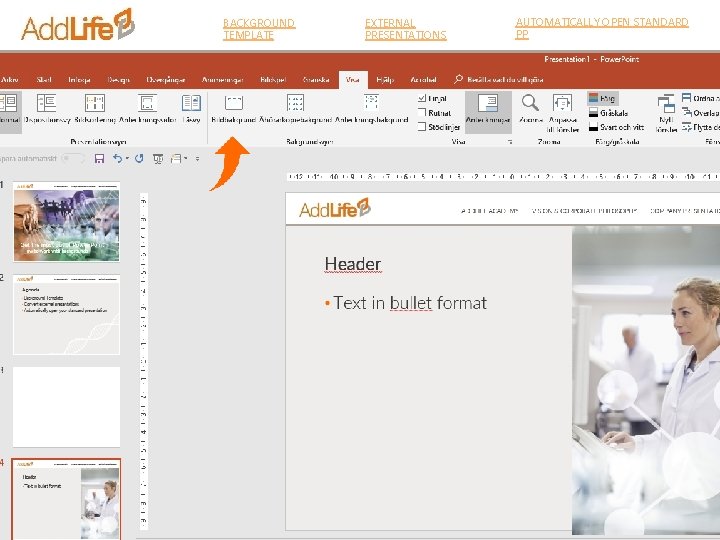Enable the Stödlinjer guides checkbox

pyautogui.click(x=422, y=127)
